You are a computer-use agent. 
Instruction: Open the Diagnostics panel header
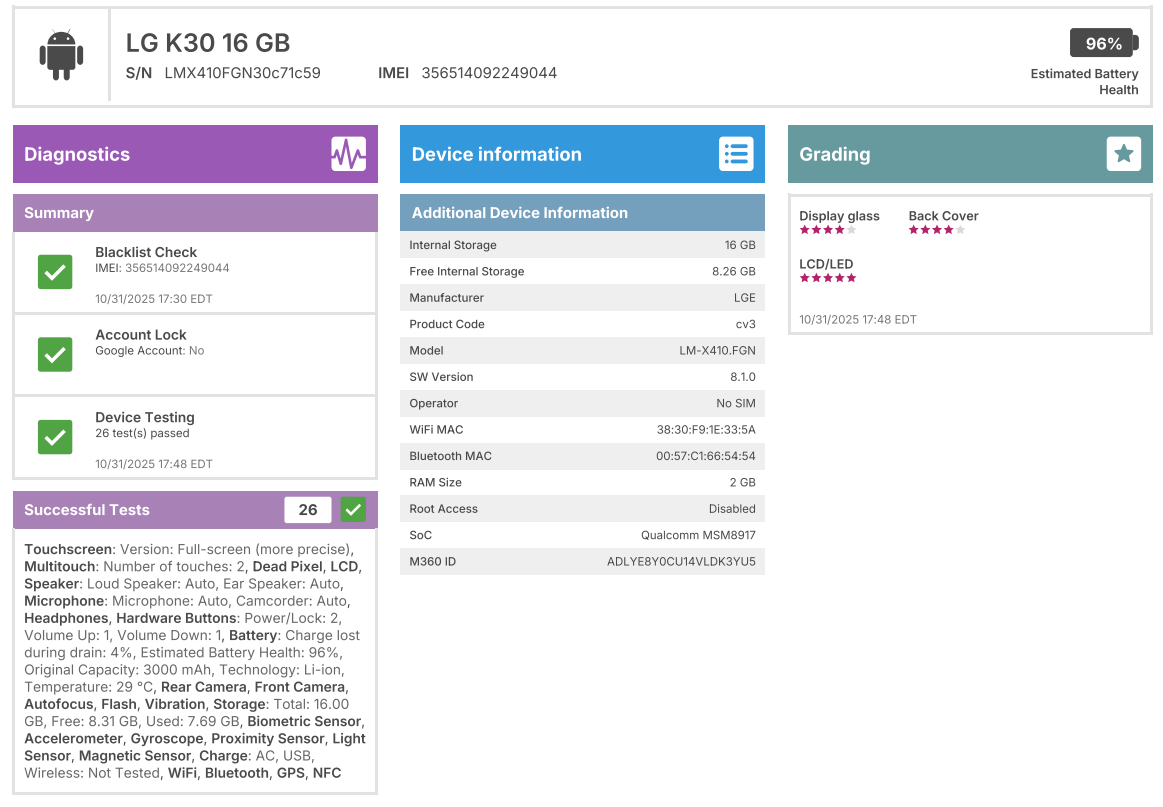pos(170,154)
